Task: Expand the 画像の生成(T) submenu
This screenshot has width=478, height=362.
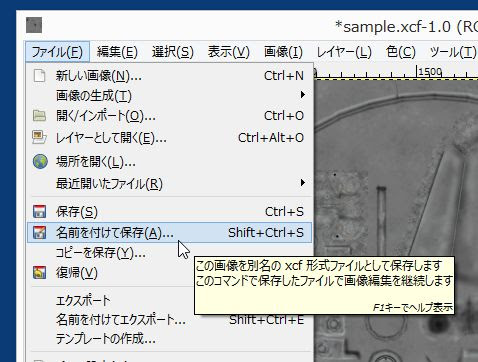Action: (169, 96)
